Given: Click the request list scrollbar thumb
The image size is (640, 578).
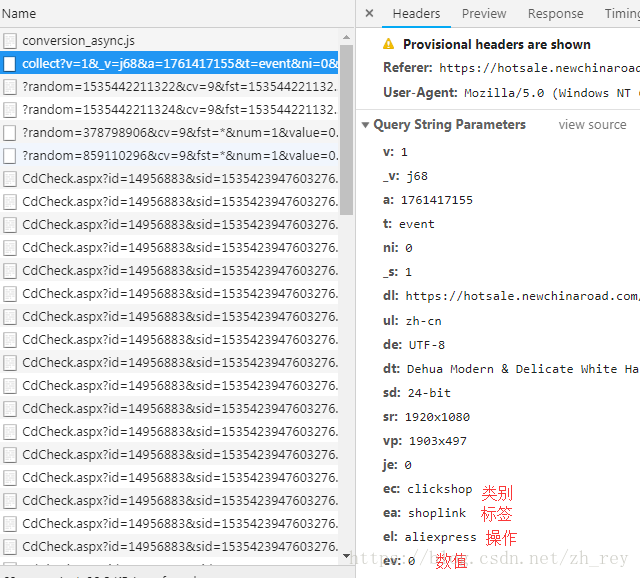Looking at the screenshot, I should tap(347, 129).
